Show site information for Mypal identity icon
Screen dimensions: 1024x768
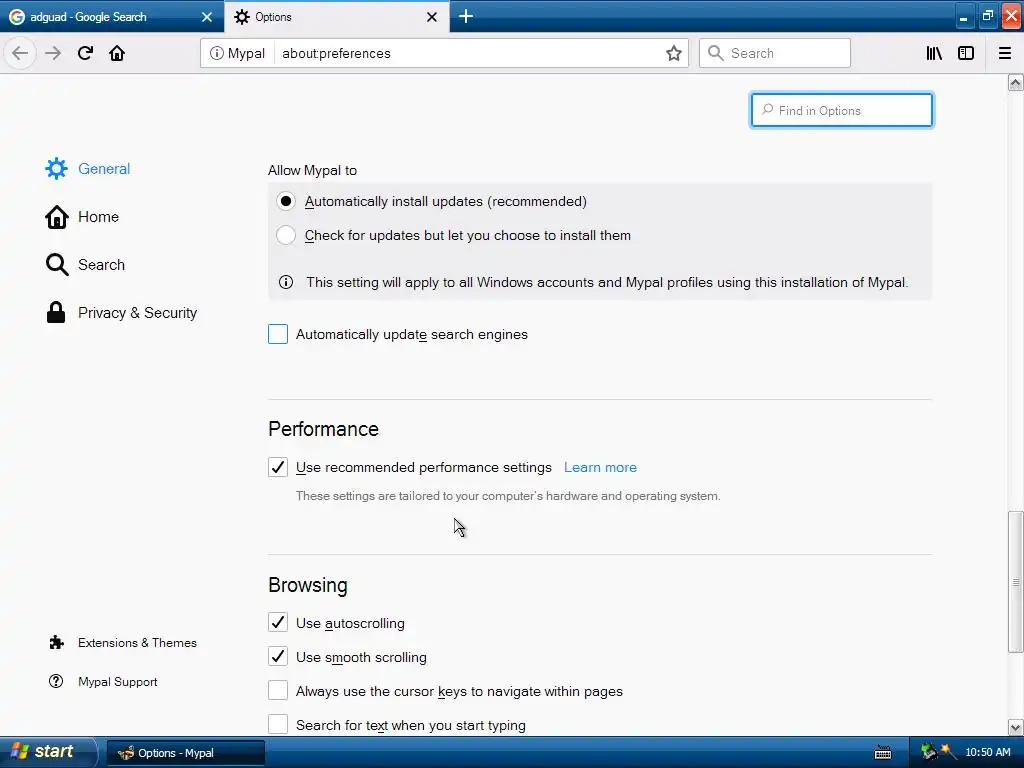coord(237,53)
